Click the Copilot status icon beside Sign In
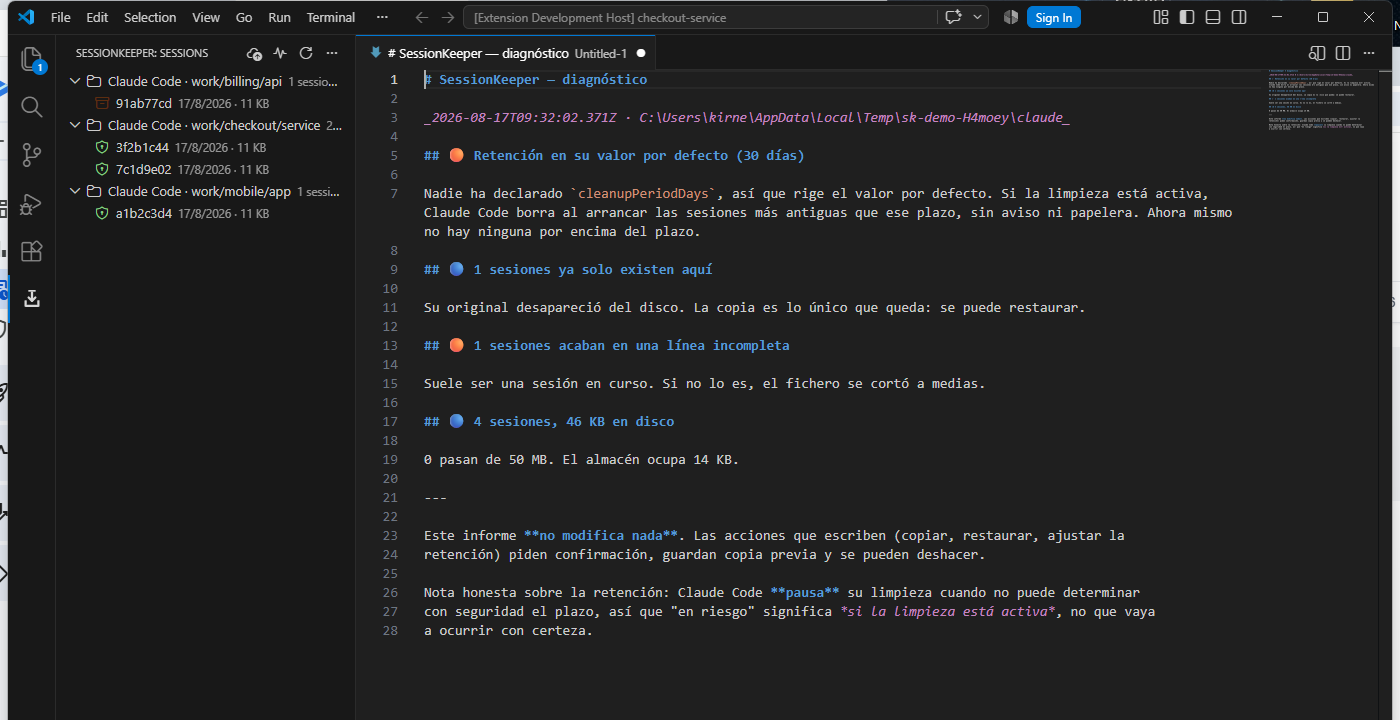This screenshot has width=1400, height=720. pos(1011,17)
